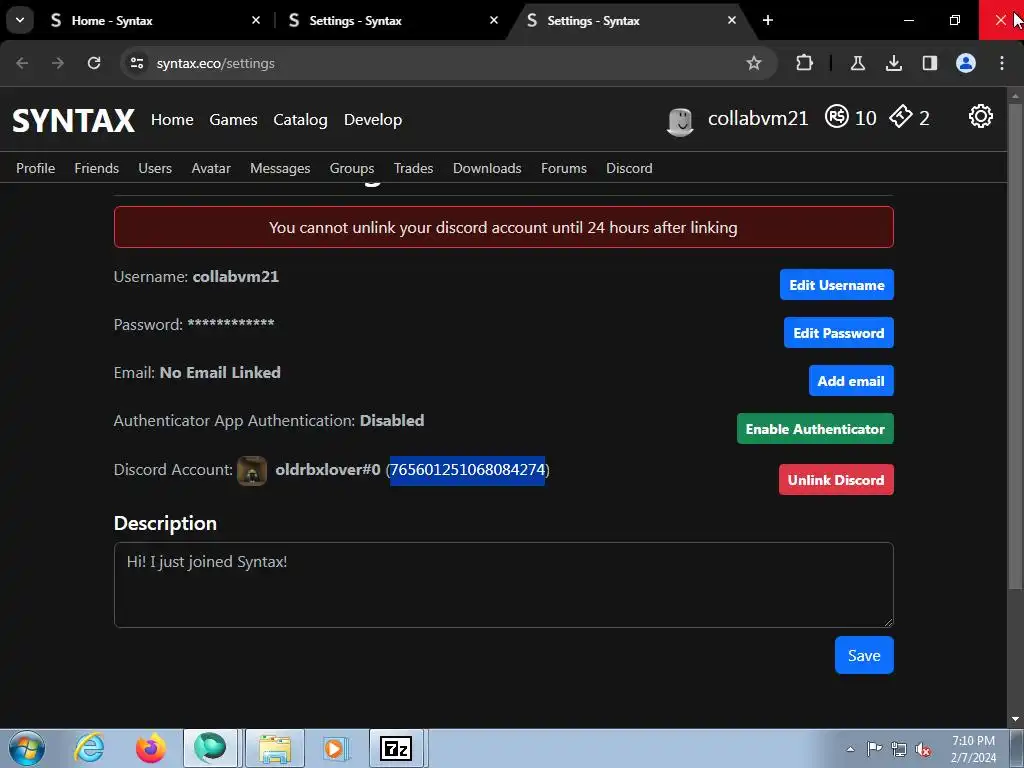Open the media player taskbar icon
Viewport: 1024px width, 768px height.
(x=335, y=748)
